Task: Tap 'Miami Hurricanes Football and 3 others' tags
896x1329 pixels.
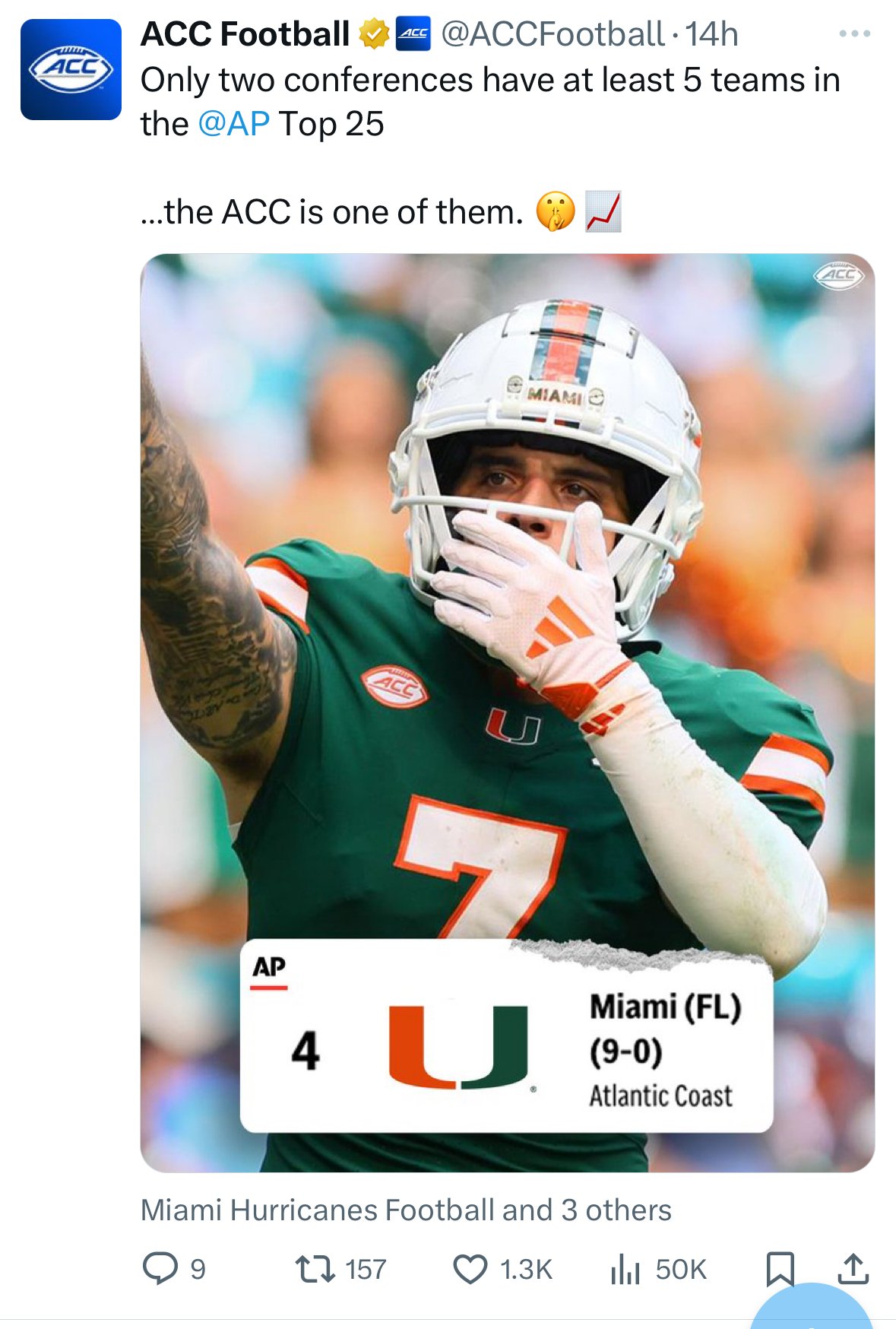Action: point(406,1210)
